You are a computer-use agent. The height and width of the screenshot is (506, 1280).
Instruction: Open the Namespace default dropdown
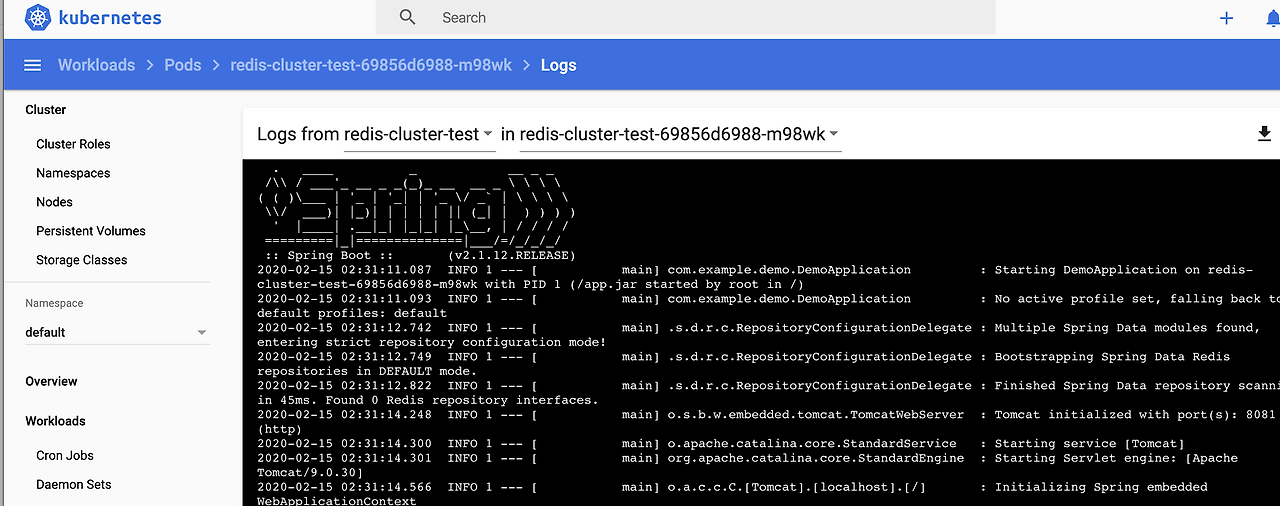point(116,332)
